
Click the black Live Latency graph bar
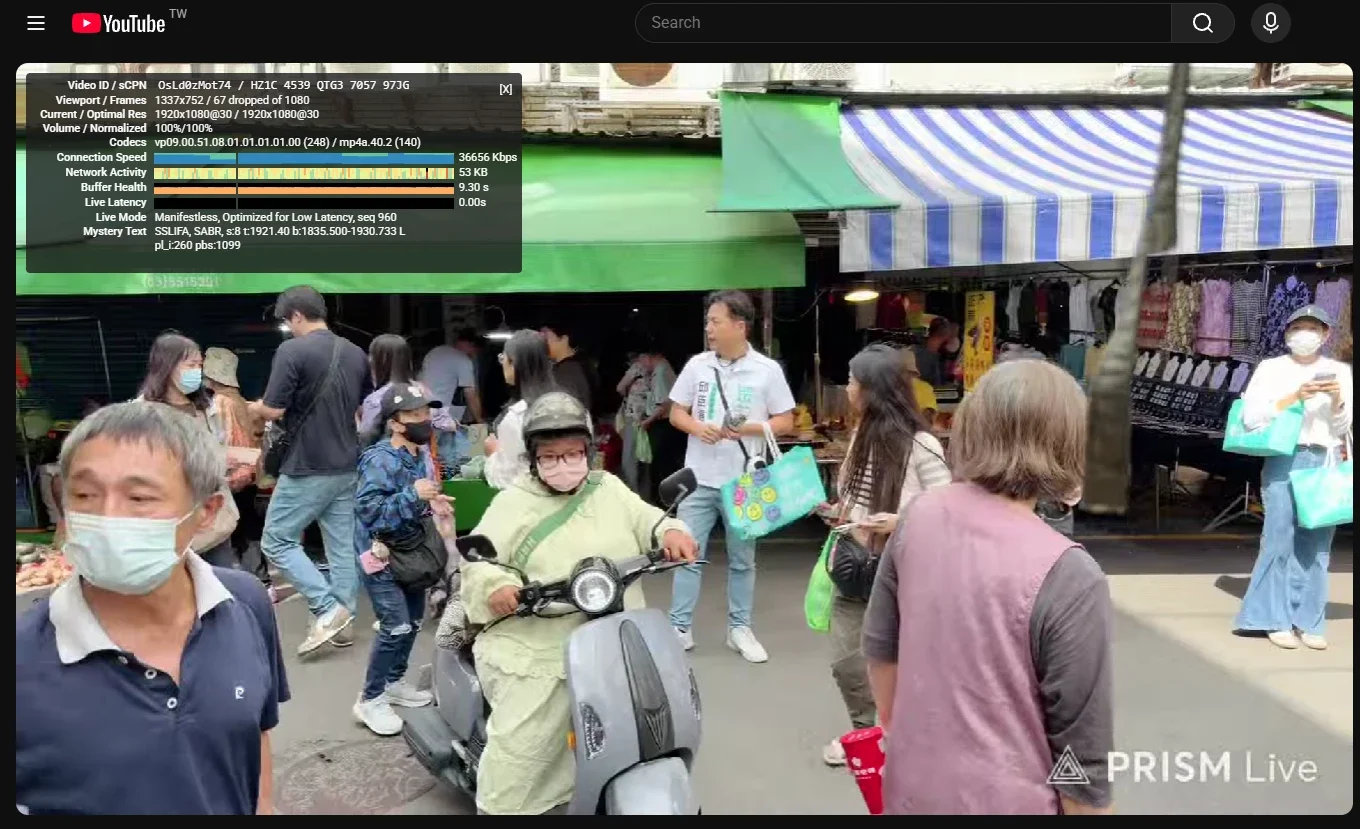pos(304,203)
